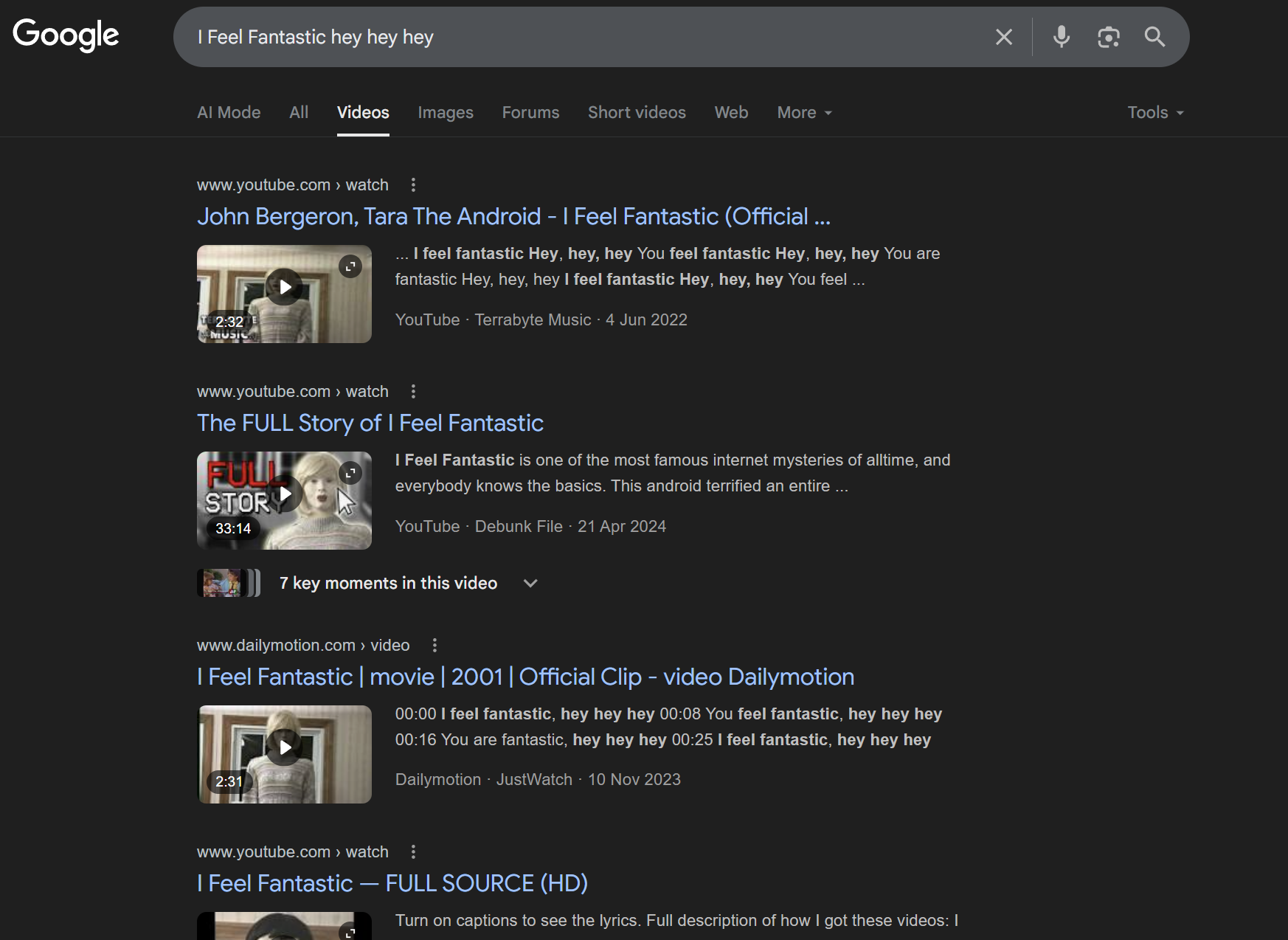This screenshot has width=1288, height=940.
Task: Open the More search filters dropdown
Action: pos(804,113)
